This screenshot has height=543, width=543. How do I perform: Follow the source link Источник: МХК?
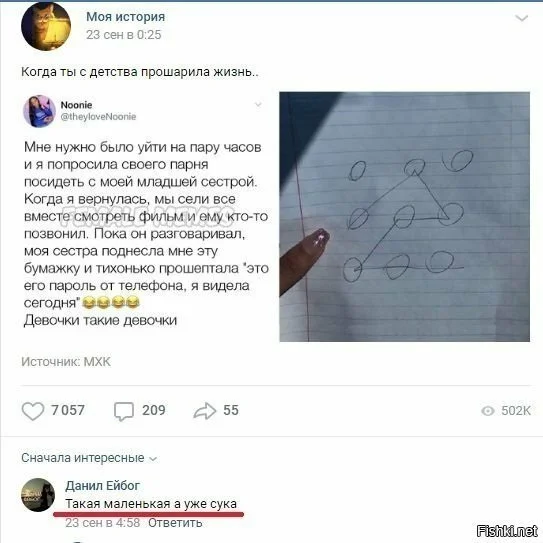point(66,362)
